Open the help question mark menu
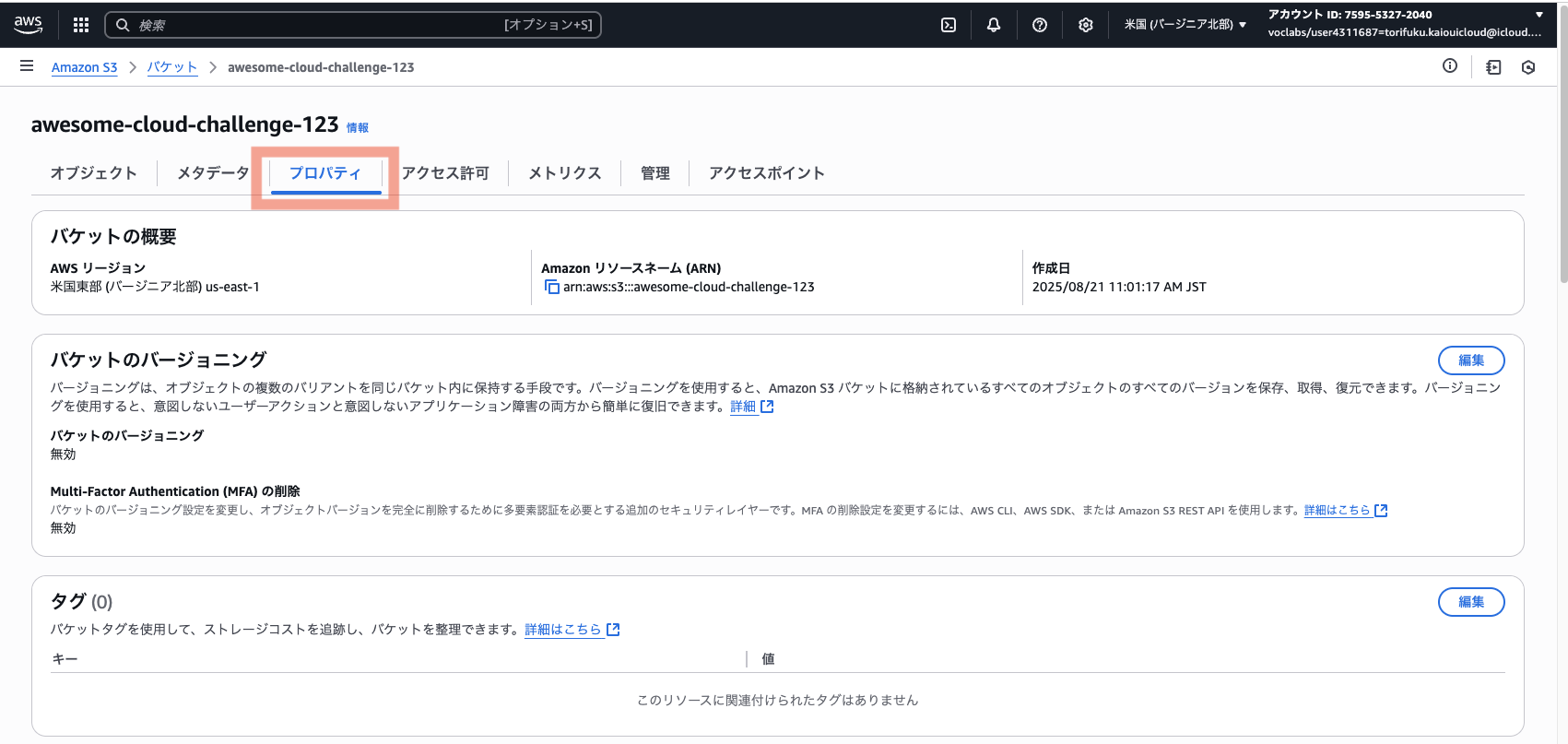The image size is (1568, 744). coord(1040,25)
